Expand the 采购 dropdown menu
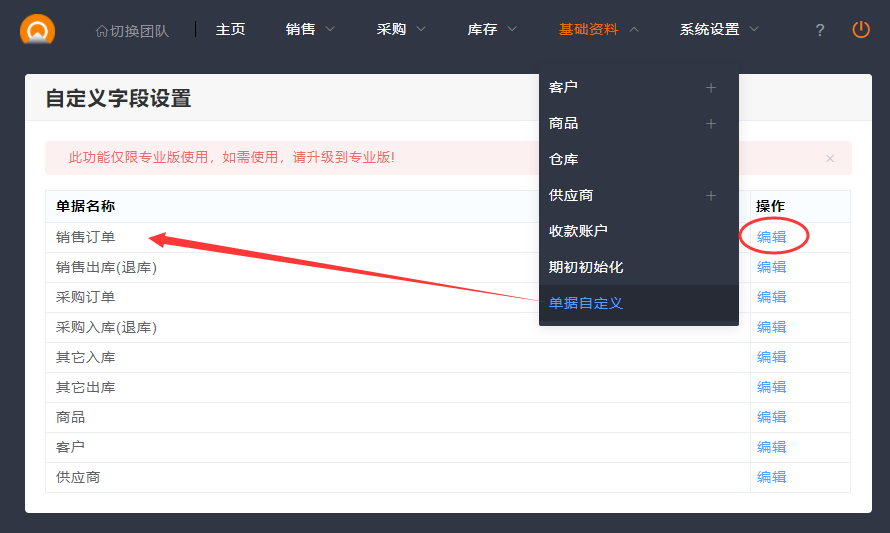890x533 pixels. (401, 29)
